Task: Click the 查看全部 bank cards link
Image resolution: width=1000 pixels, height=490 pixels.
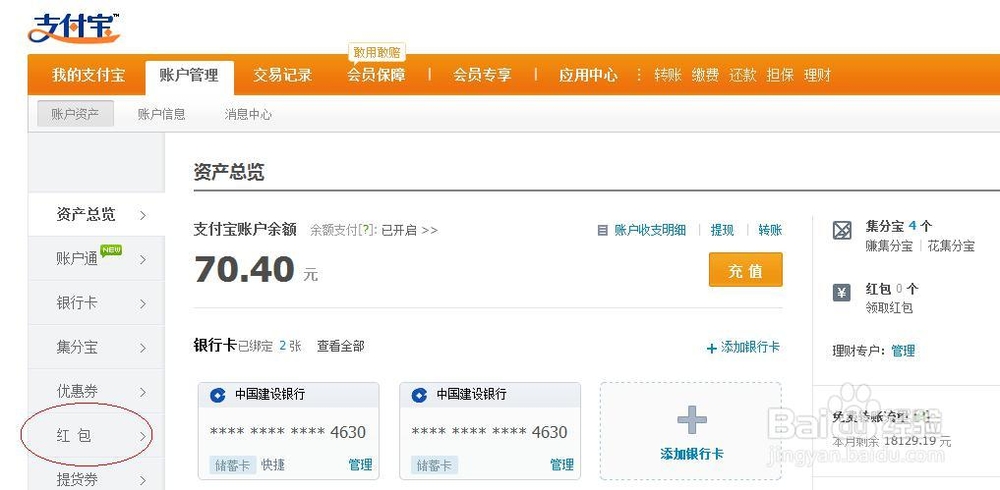Action: 340,346
